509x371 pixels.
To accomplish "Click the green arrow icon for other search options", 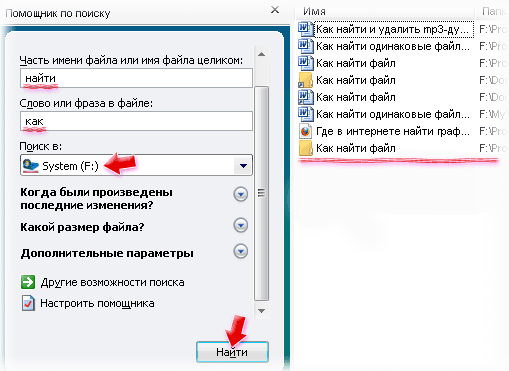I will pyautogui.click(x=28, y=282).
